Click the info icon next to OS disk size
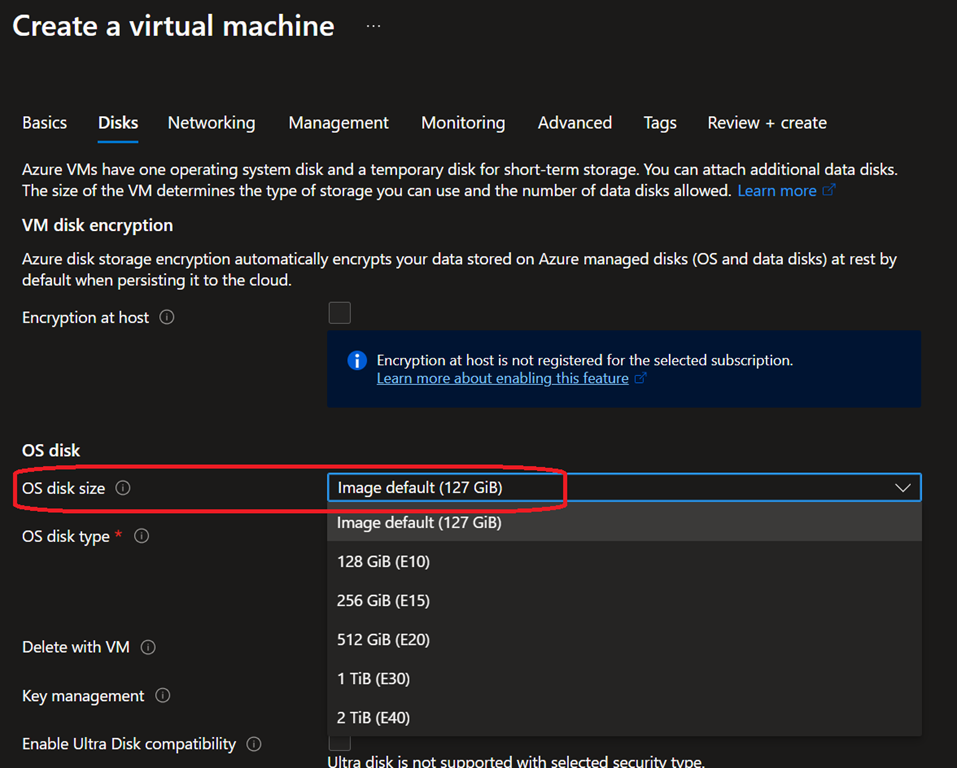The image size is (957, 768). [x=123, y=489]
